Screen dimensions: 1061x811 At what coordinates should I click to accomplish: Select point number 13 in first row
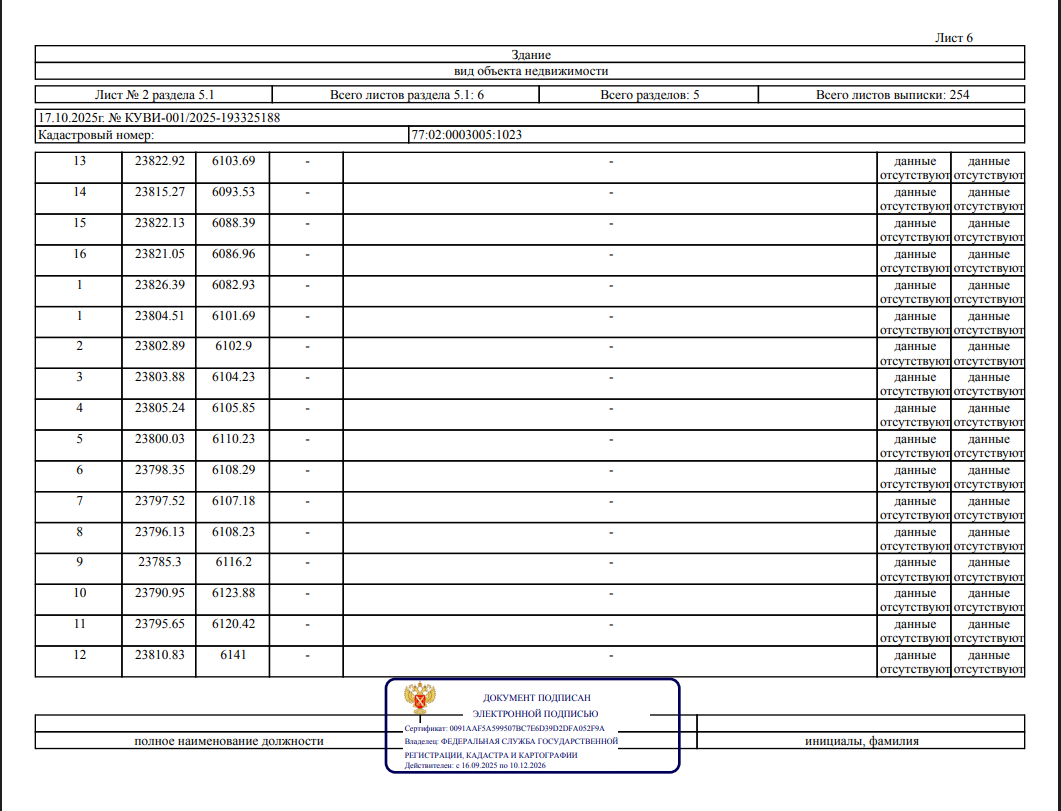pos(79,161)
